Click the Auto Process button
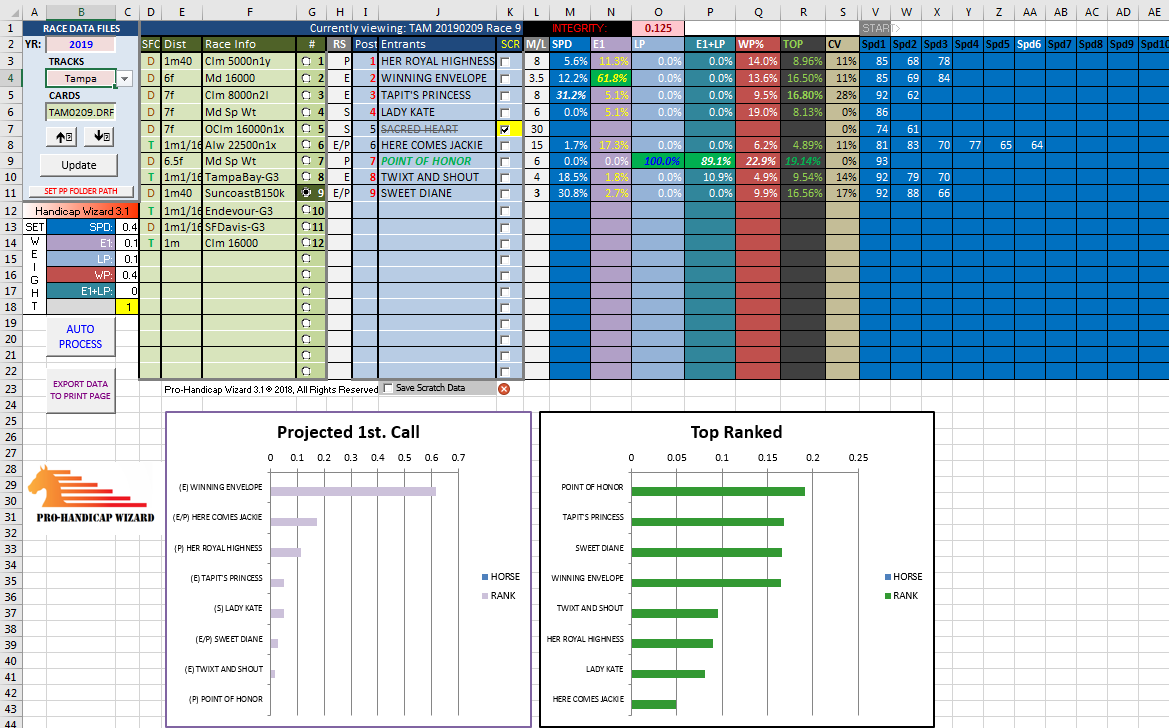Image resolution: width=1169 pixels, height=728 pixels. click(x=80, y=337)
